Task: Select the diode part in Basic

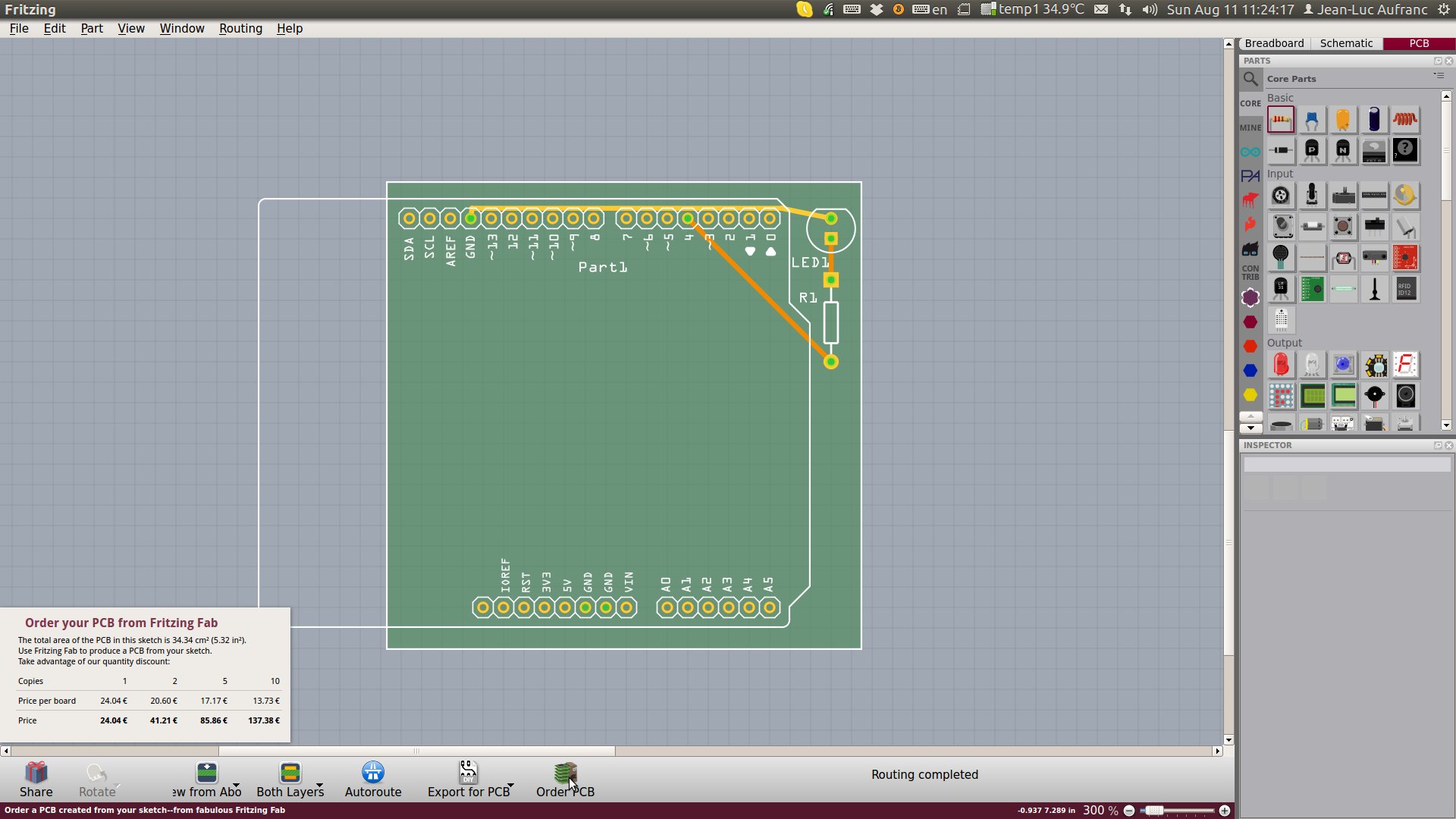Action: [x=1281, y=150]
